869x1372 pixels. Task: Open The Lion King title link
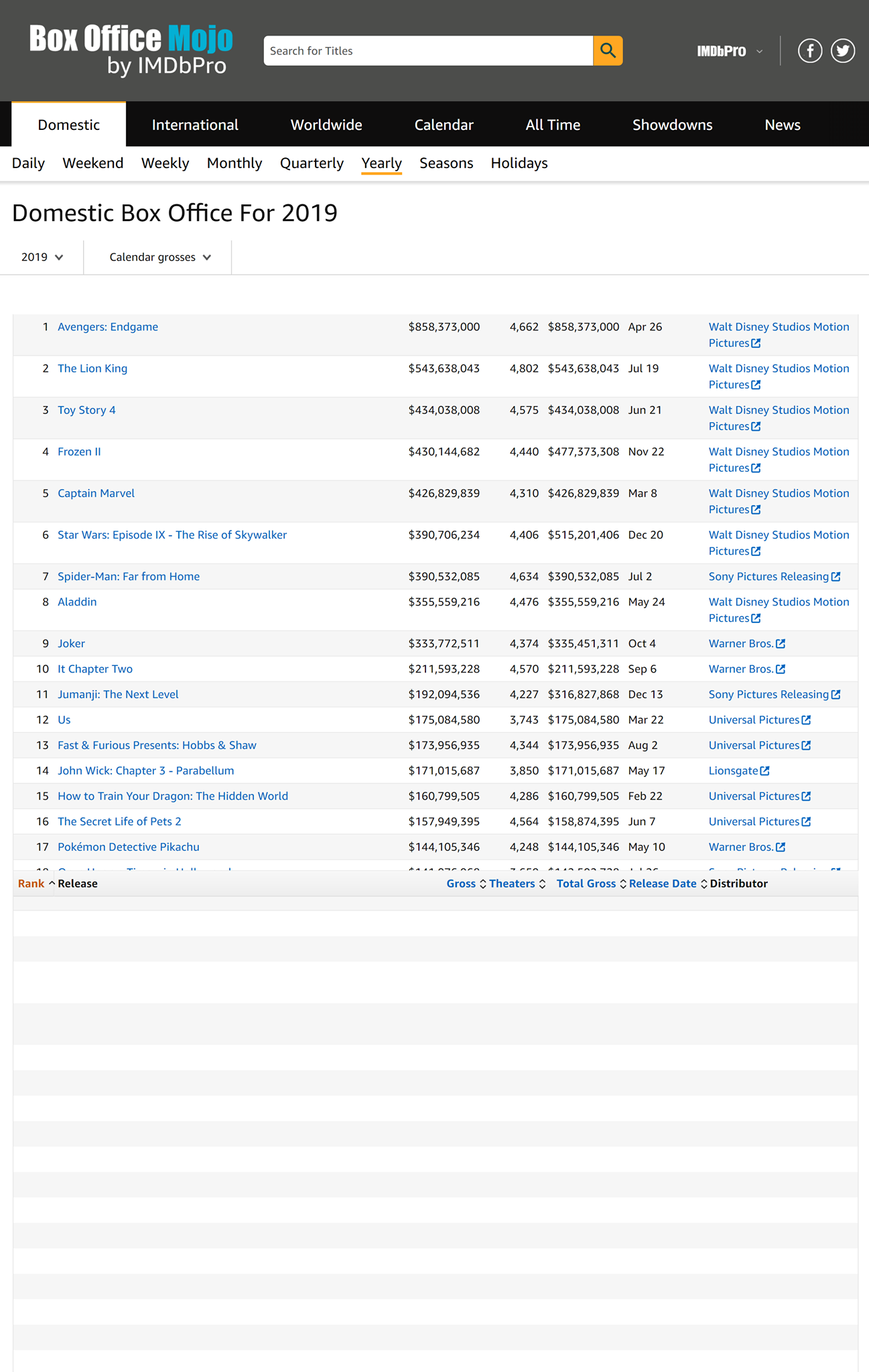coord(92,368)
